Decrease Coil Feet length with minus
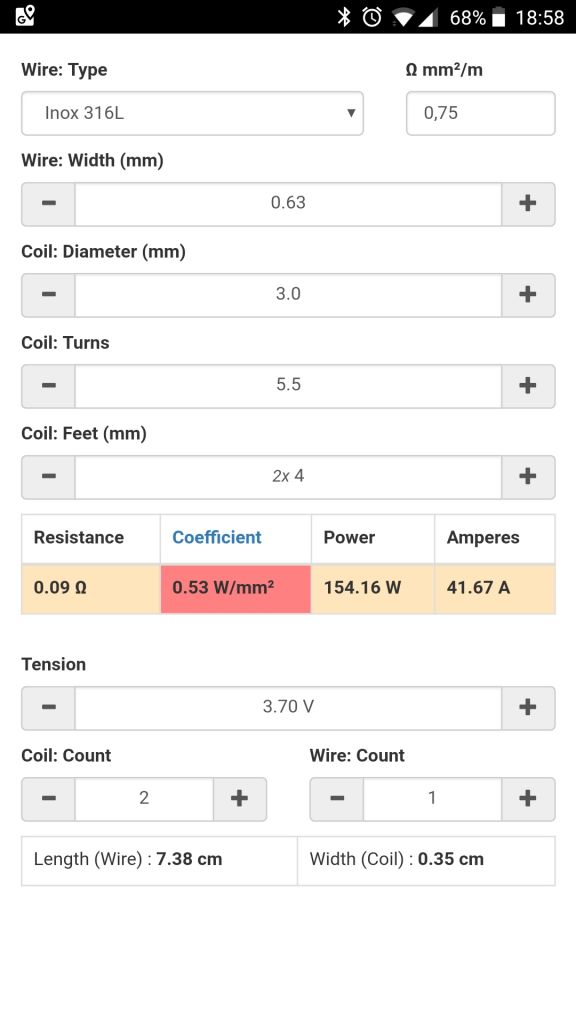Screen dimensions: 576x1024 [48, 477]
